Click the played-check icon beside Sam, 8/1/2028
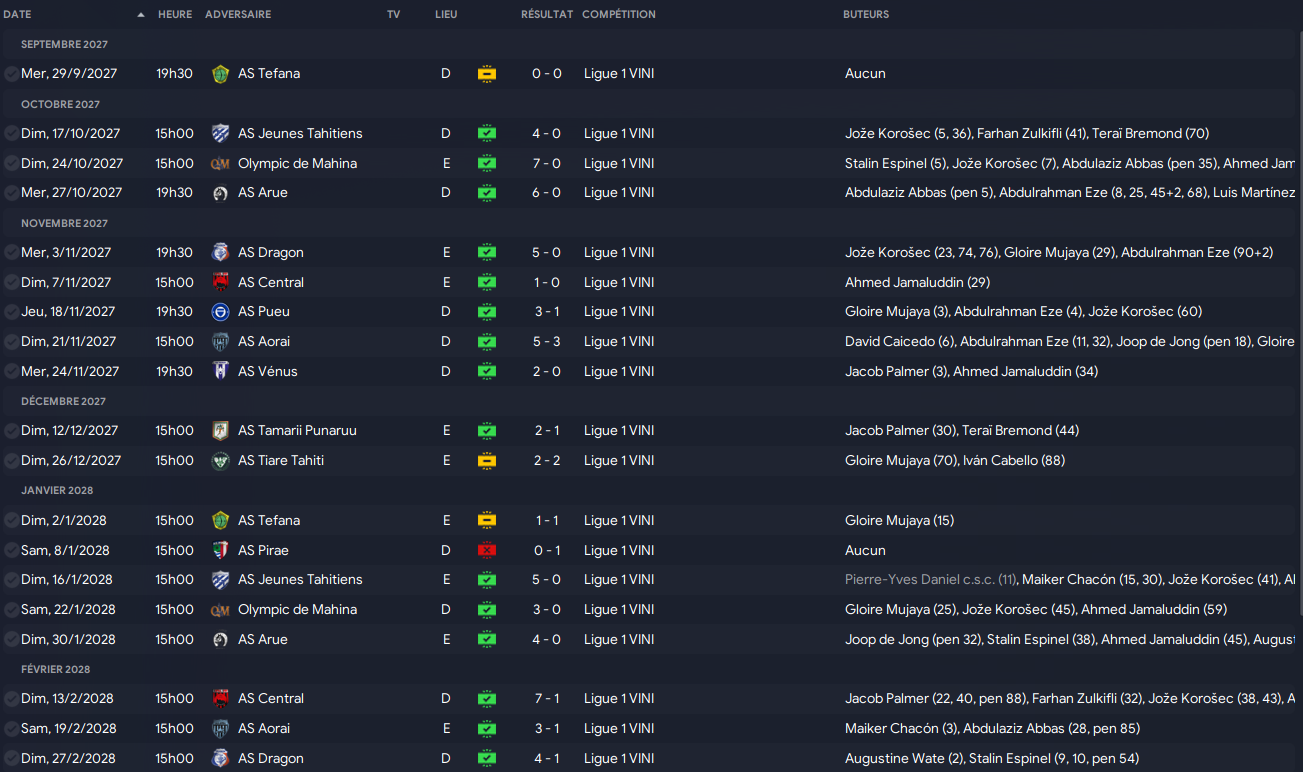 click(x=11, y=550)
